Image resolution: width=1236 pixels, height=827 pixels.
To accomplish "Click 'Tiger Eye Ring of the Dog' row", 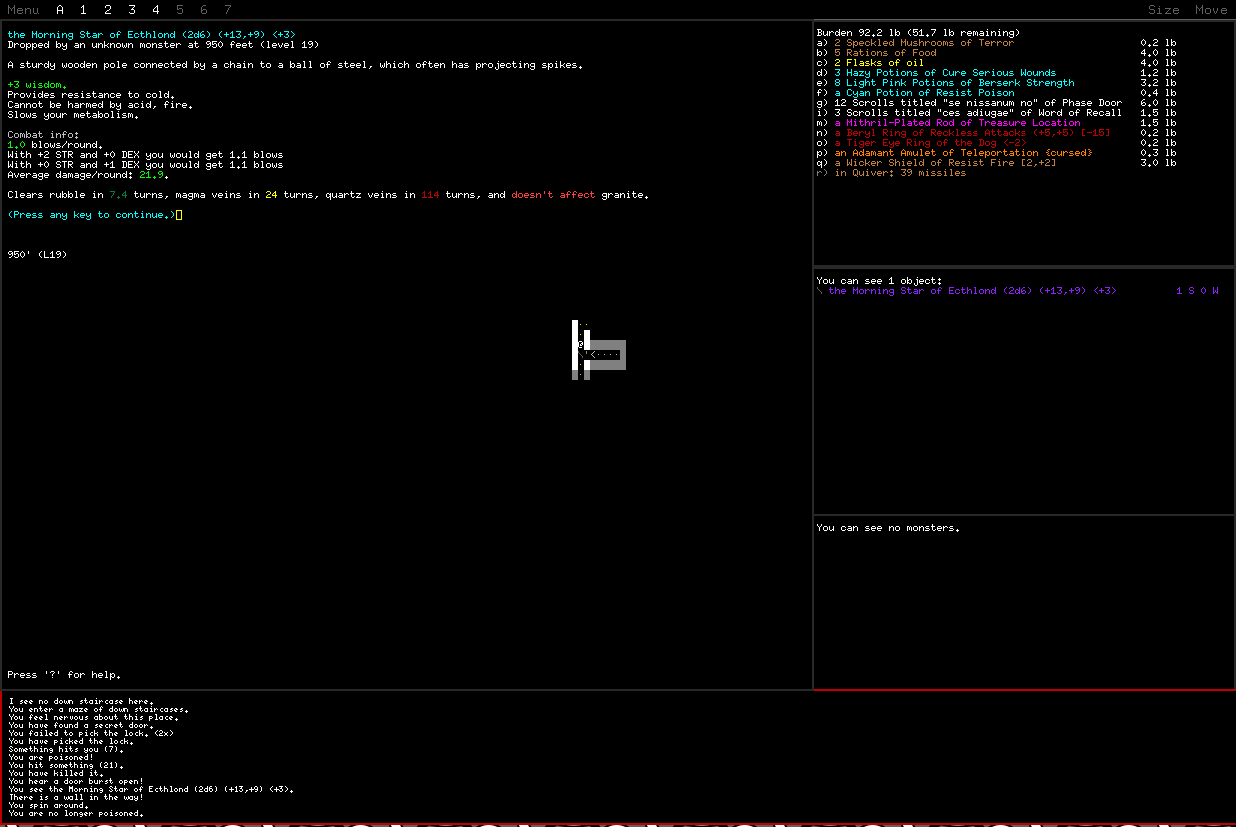I will click(996, 143).
